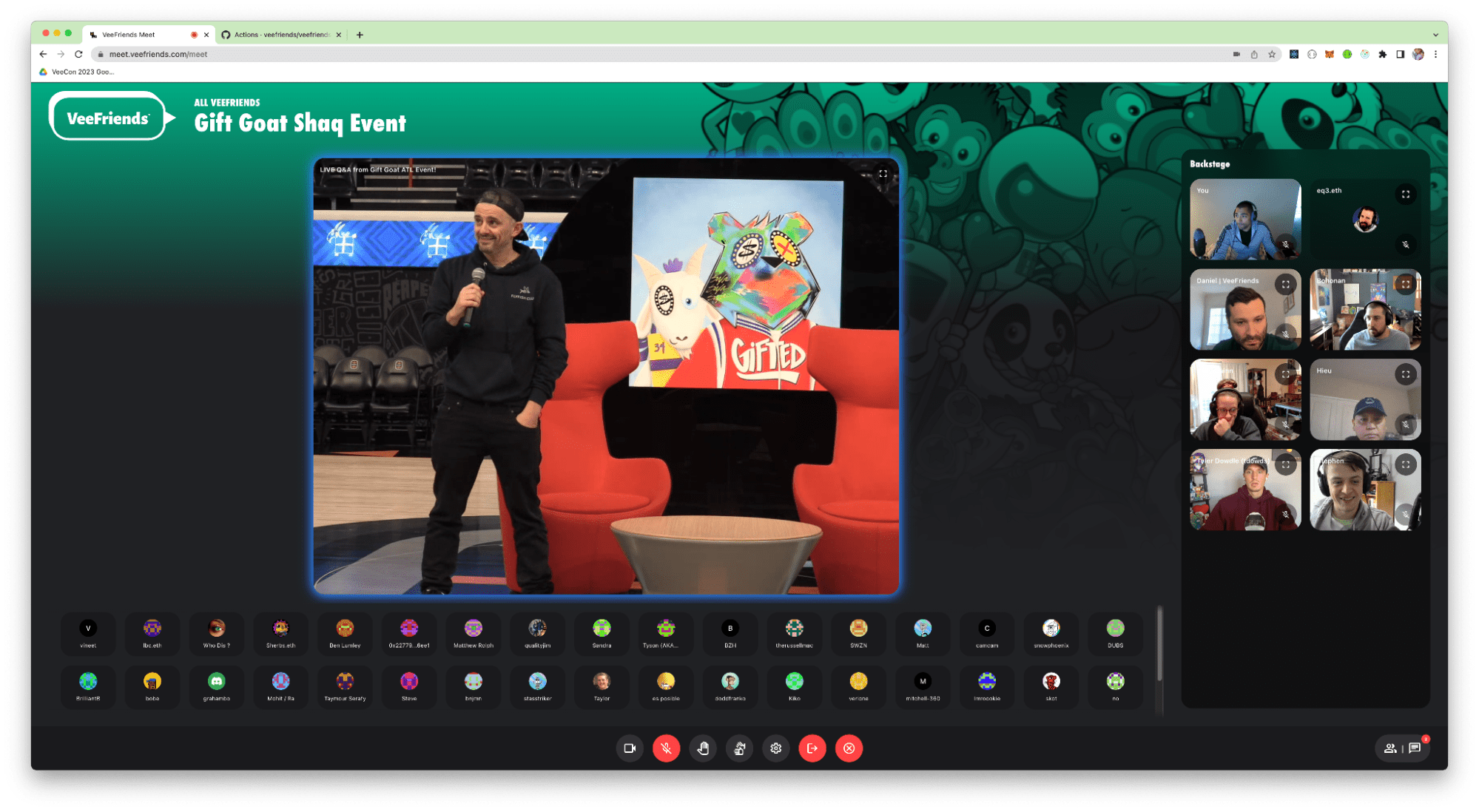Open the chat messages icon

click(1415, 748)
